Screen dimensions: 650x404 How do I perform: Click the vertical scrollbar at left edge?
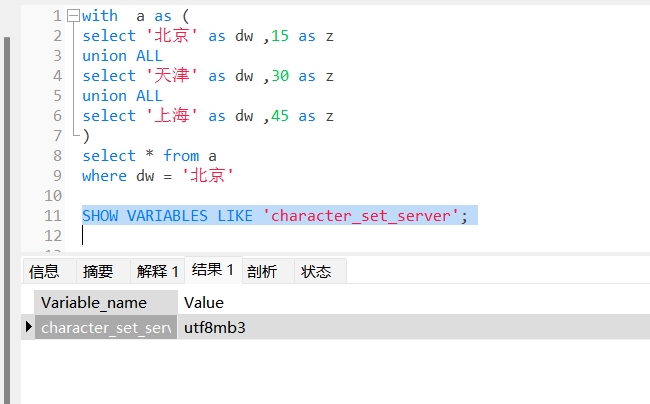tap(7, 220)
